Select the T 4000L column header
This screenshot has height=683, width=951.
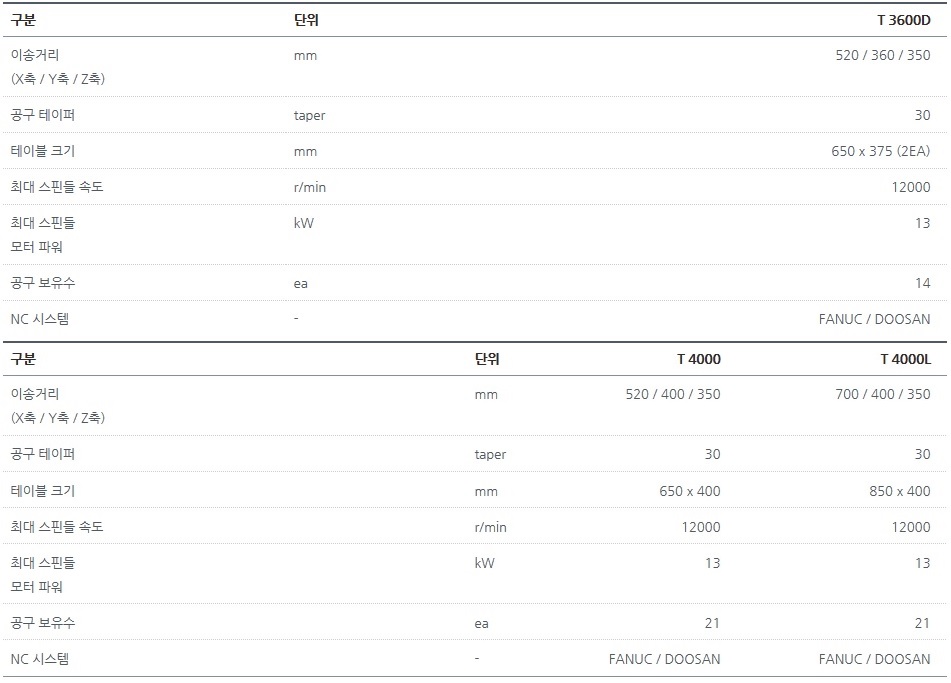pyautogui.click(x=905, y=359)
